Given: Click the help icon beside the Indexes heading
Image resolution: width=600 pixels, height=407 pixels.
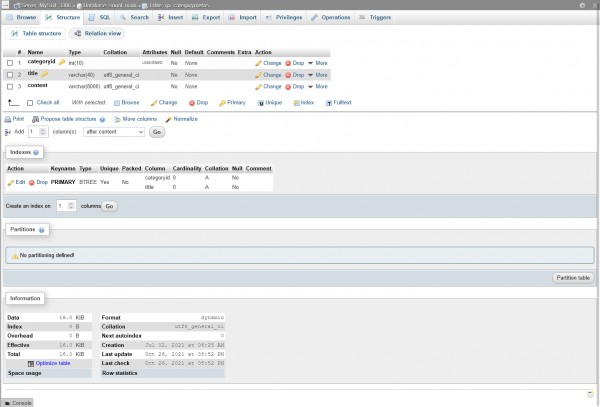Looking at the screenshot, I should (37, 152).
